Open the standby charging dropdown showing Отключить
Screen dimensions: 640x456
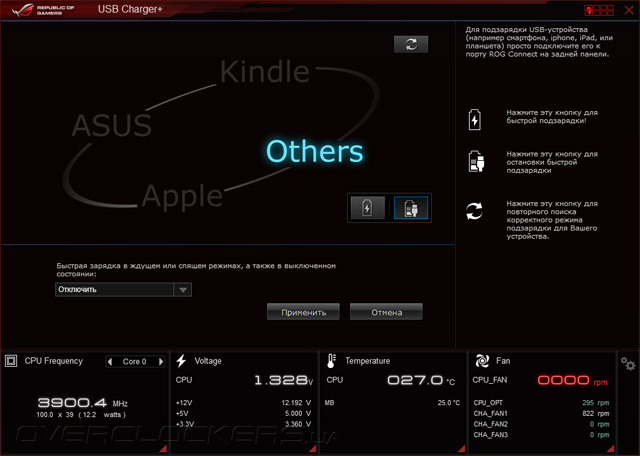[x=123, y=289]
